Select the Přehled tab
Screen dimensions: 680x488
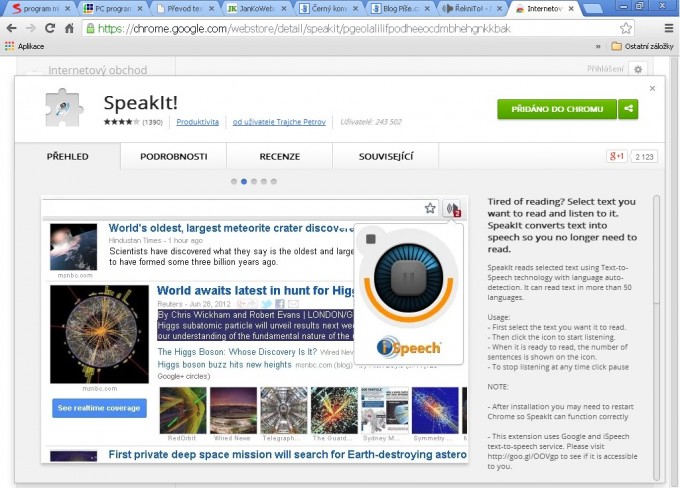coord(68,156)
